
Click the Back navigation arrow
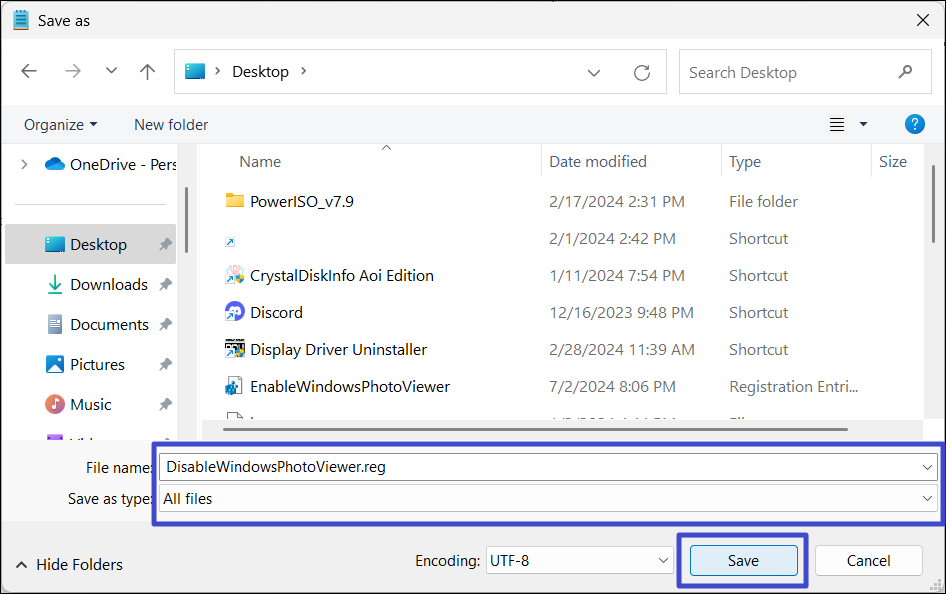pos(29,72)
